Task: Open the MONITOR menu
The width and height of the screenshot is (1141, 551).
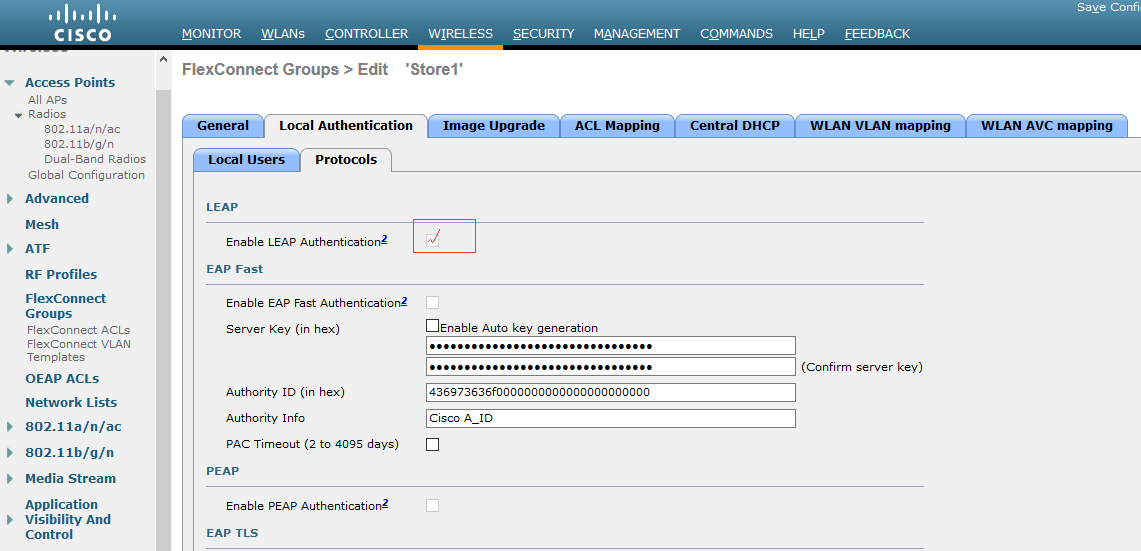Action: (211, 33)
